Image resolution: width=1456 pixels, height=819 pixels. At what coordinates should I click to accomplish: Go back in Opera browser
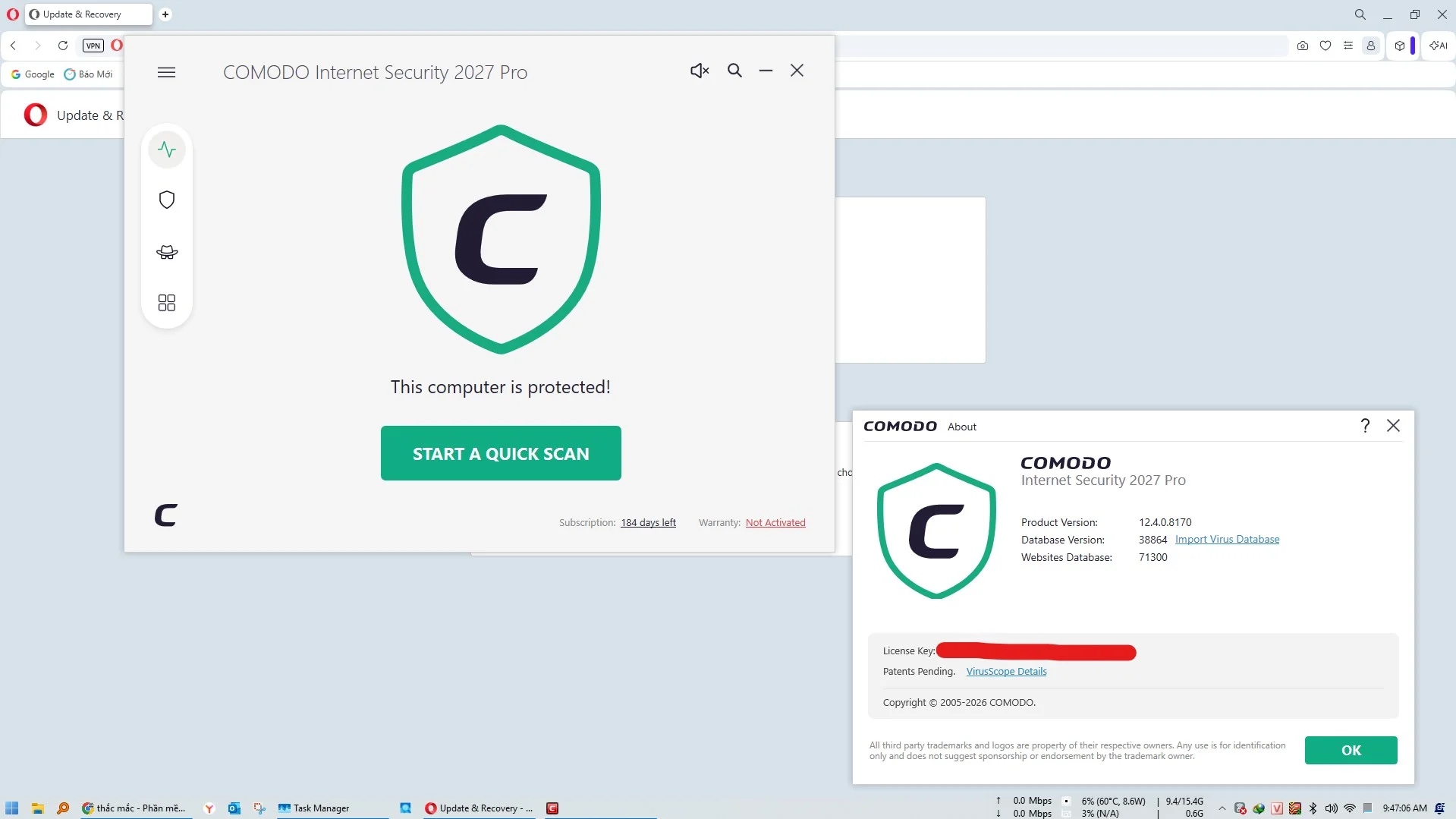(14, 46)
